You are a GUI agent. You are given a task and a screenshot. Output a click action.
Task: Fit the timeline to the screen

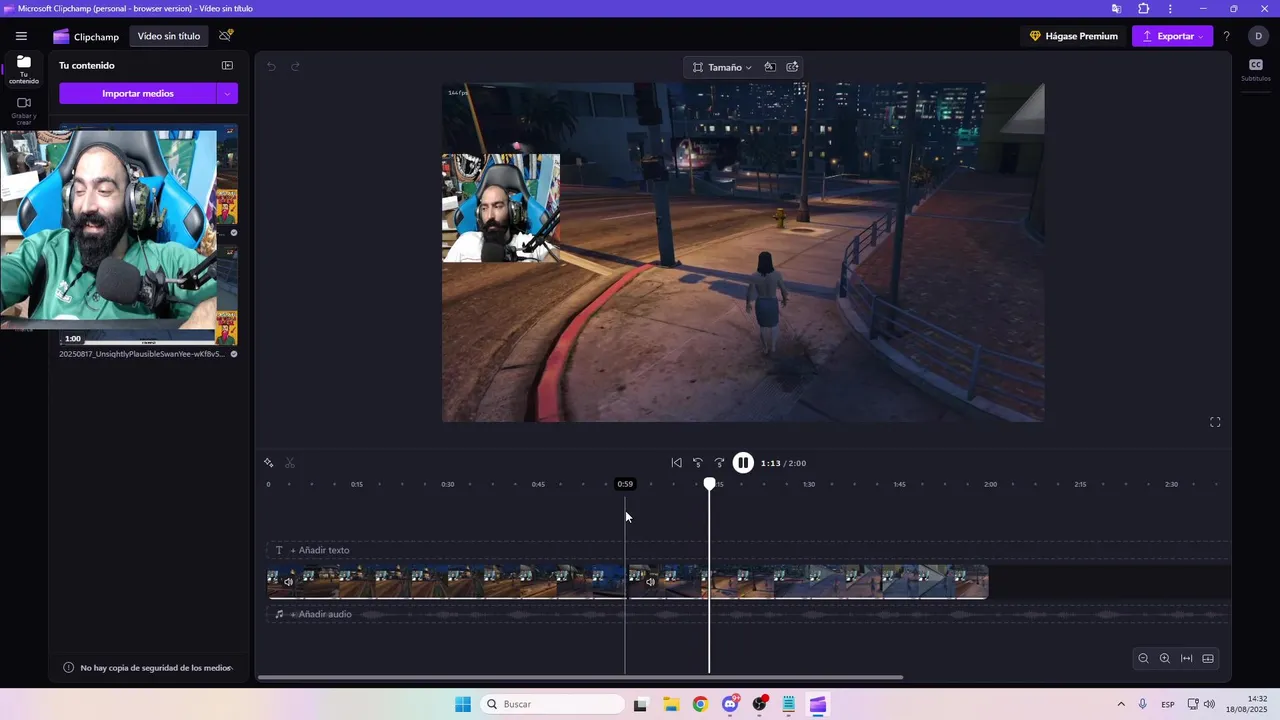(1186, 658)
